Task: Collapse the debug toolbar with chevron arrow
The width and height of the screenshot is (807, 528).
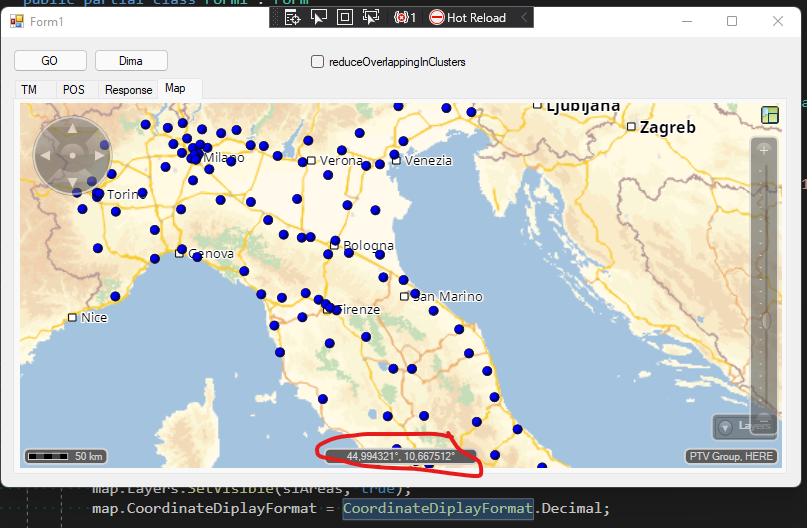Action: coord(524,17)
